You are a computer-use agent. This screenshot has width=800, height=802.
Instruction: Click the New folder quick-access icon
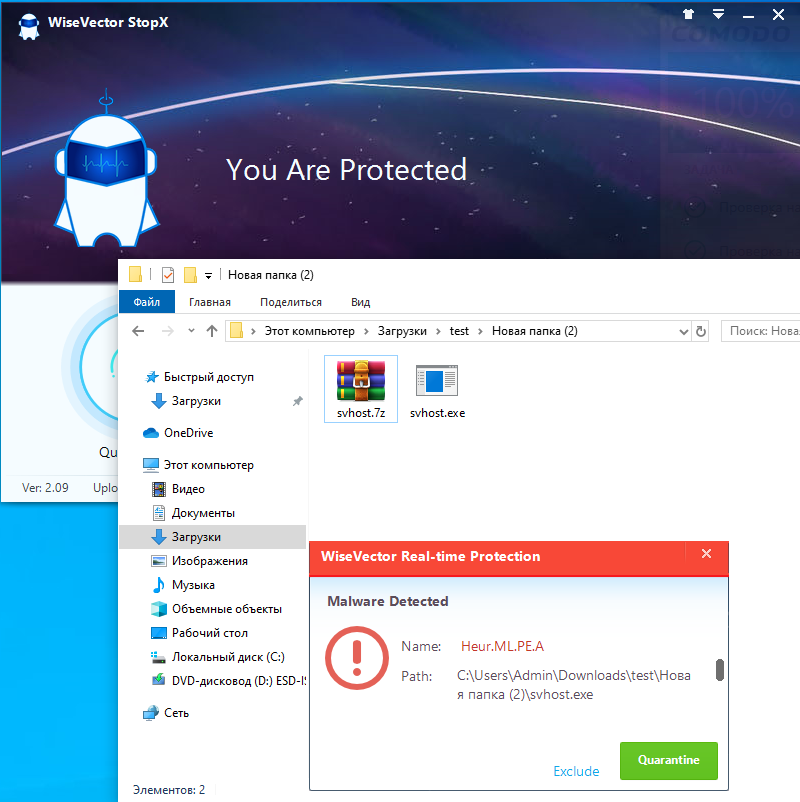pyautogui.click(x=190, y=275)
